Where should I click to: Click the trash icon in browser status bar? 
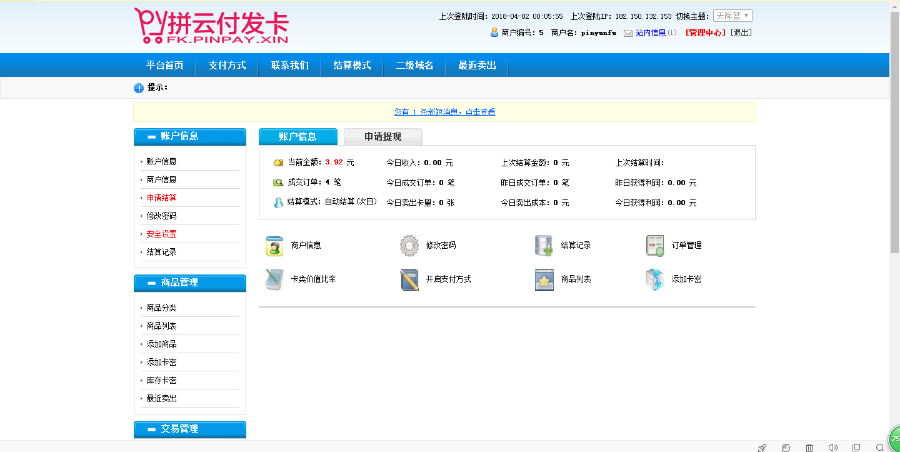pyautogui.click(x=809, y=447)
